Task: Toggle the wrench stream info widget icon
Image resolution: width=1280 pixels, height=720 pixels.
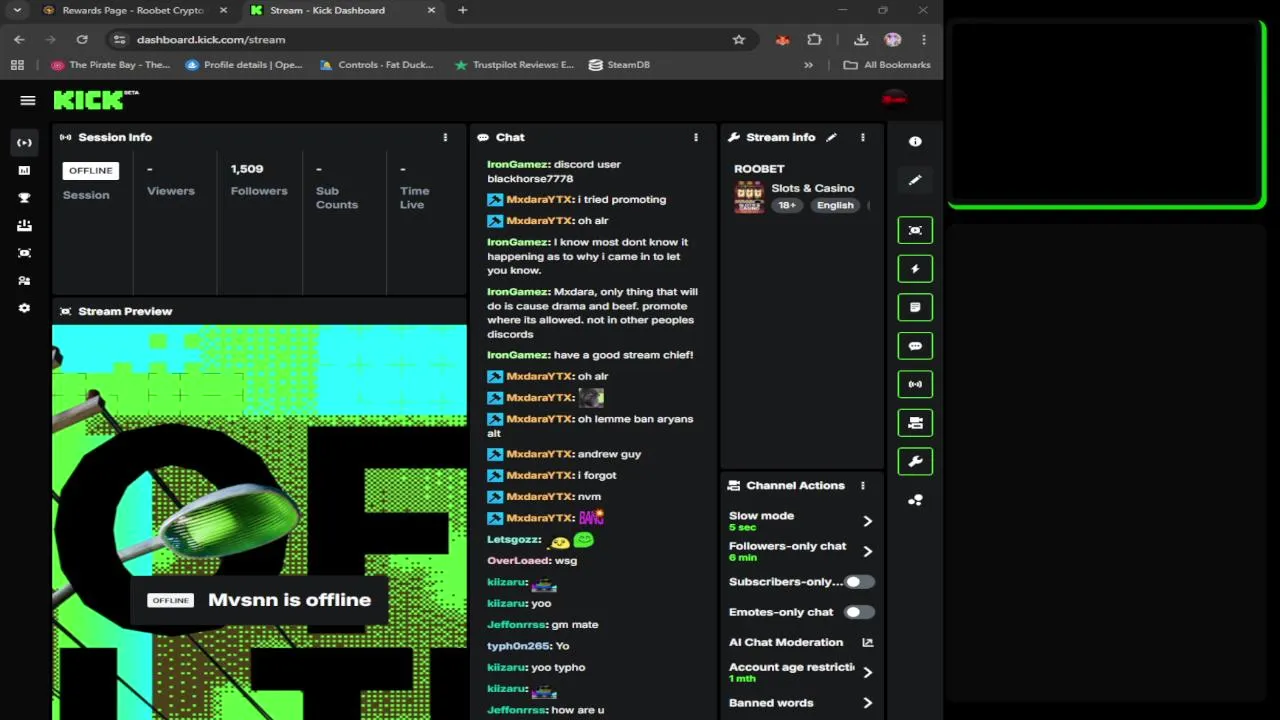Action: point(915,461)
